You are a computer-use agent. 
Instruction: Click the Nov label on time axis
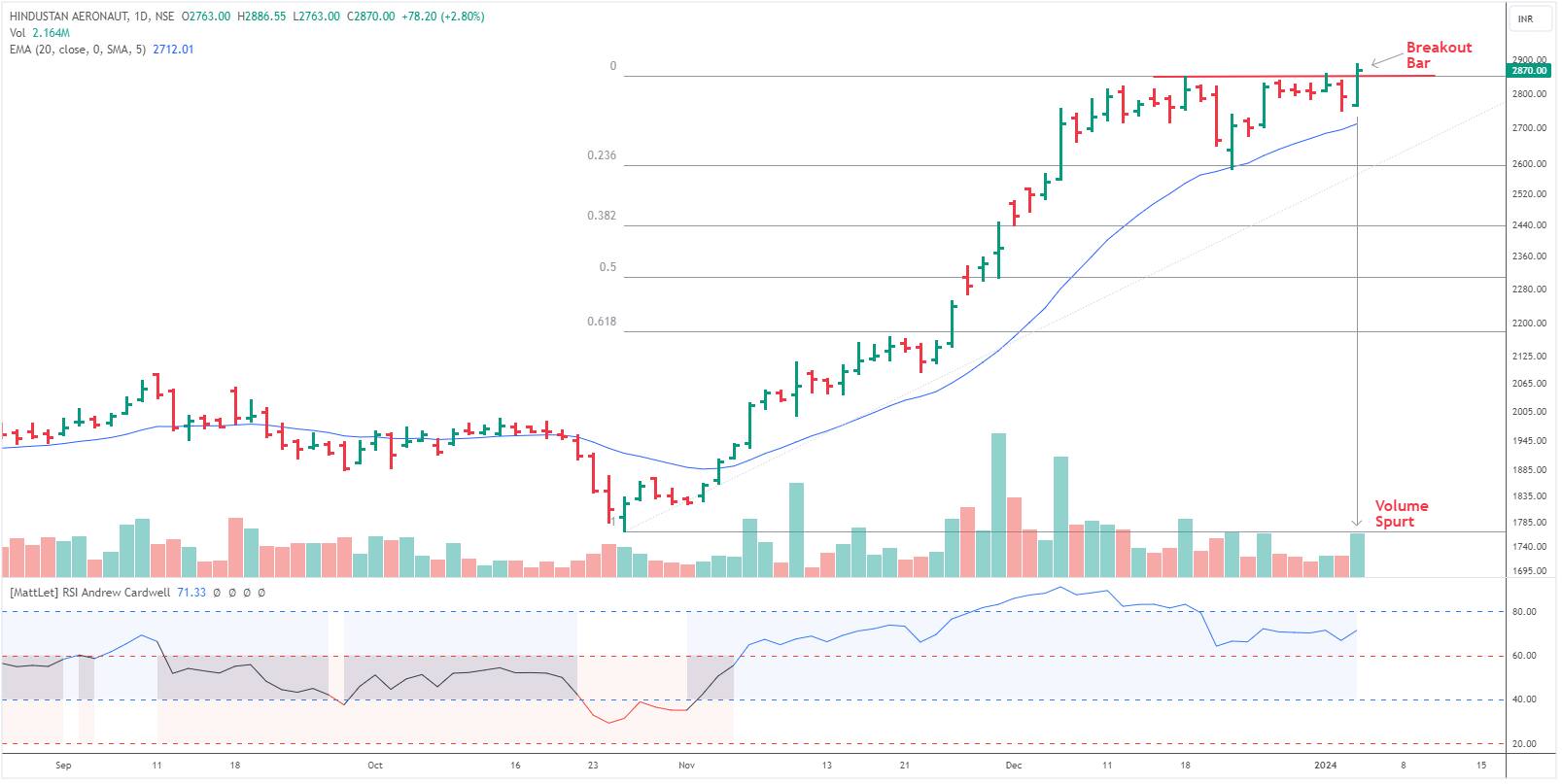tap(687, 766)
